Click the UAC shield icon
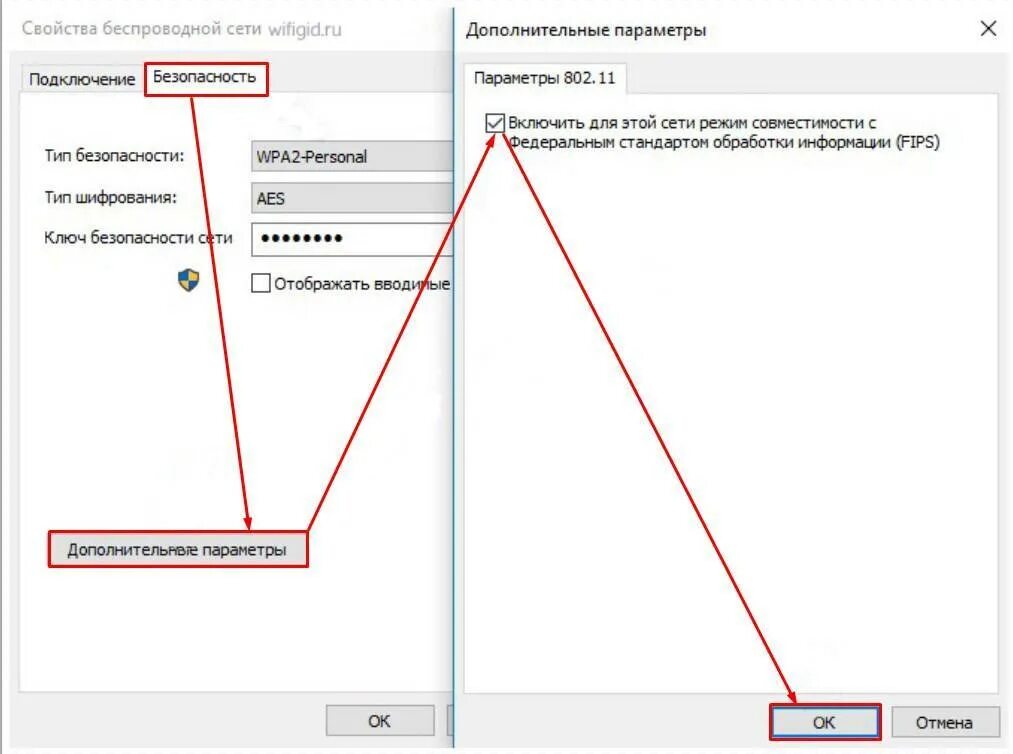The height and width of the screenshot is (754, 1013). [x=188, y=280]
